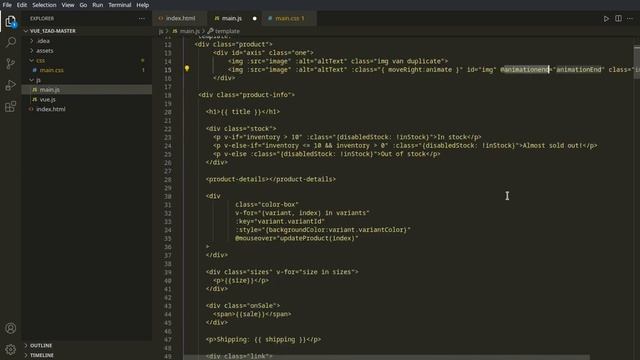Open Explorer Views and More Actions ellipsis

141,18
